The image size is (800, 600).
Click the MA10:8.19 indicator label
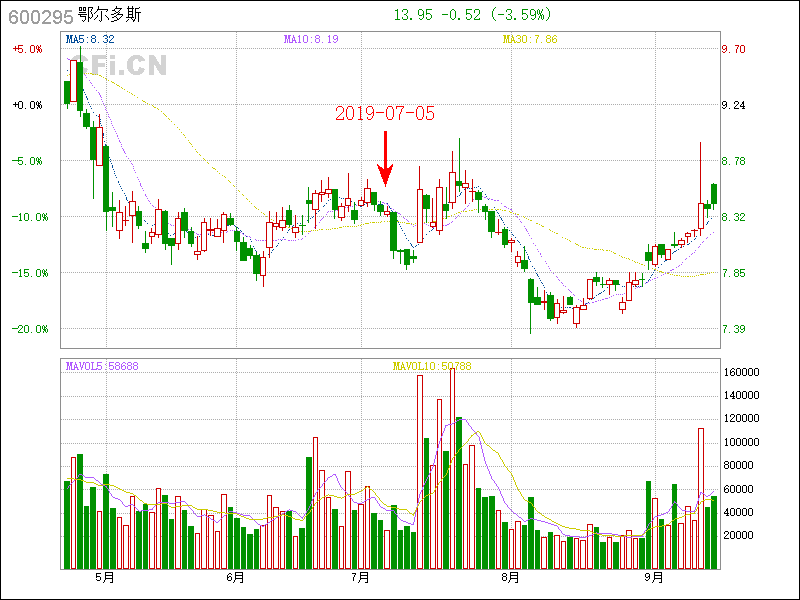coord(311,39)
